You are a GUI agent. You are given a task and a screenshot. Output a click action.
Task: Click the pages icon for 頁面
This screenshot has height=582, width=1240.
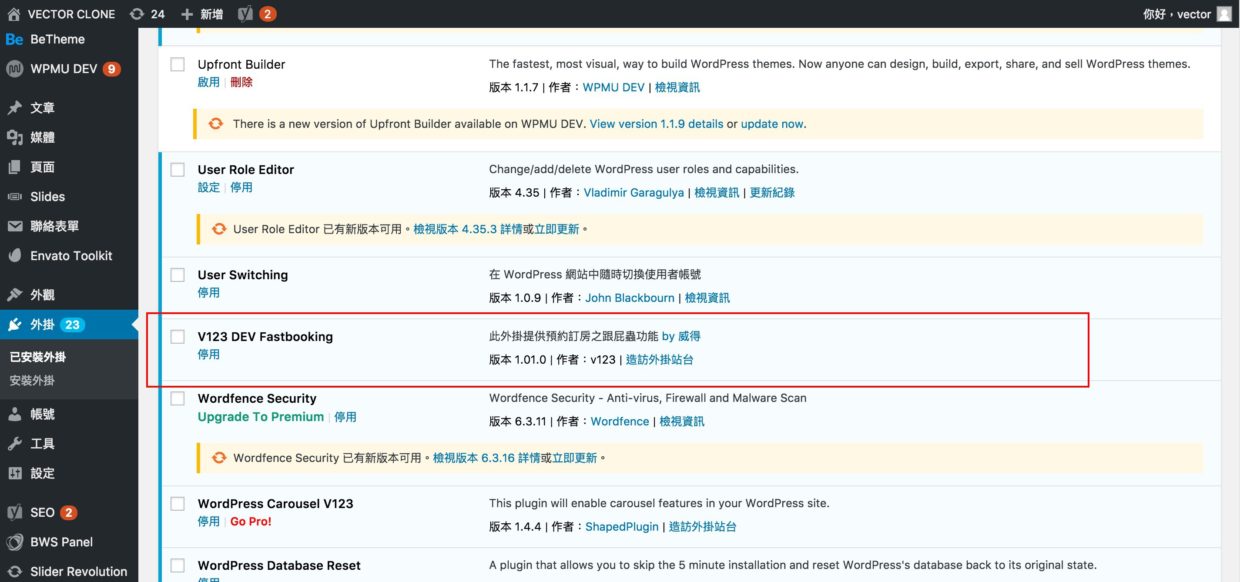coord(14,167)
